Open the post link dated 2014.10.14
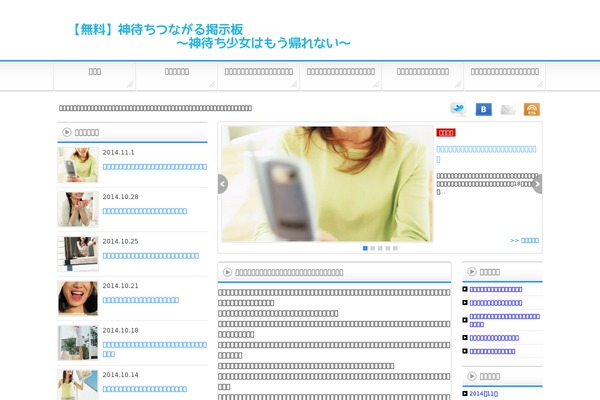This screenshot has height=400, width=600. click(145, 389)
